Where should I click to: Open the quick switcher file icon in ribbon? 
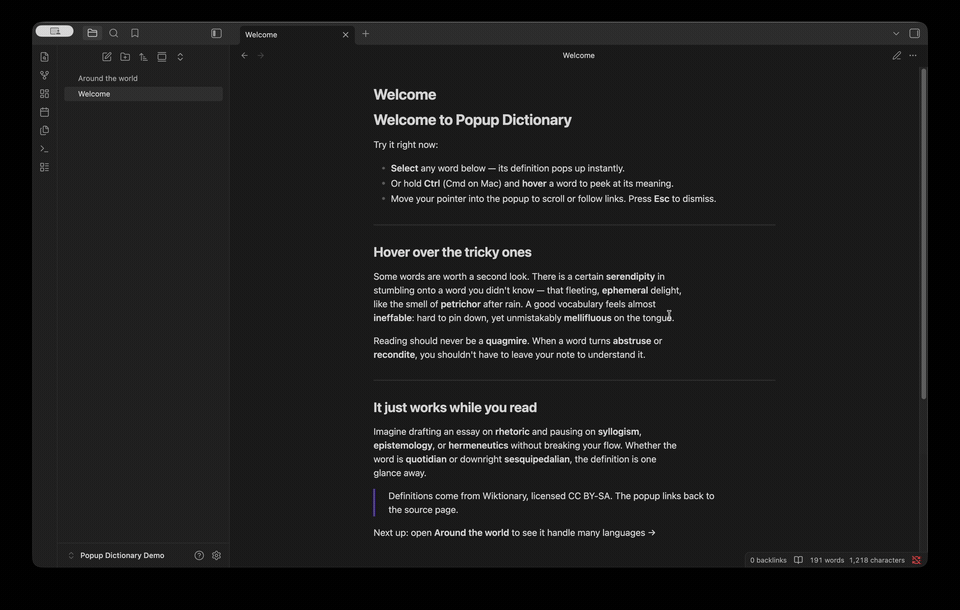(44, 57)
